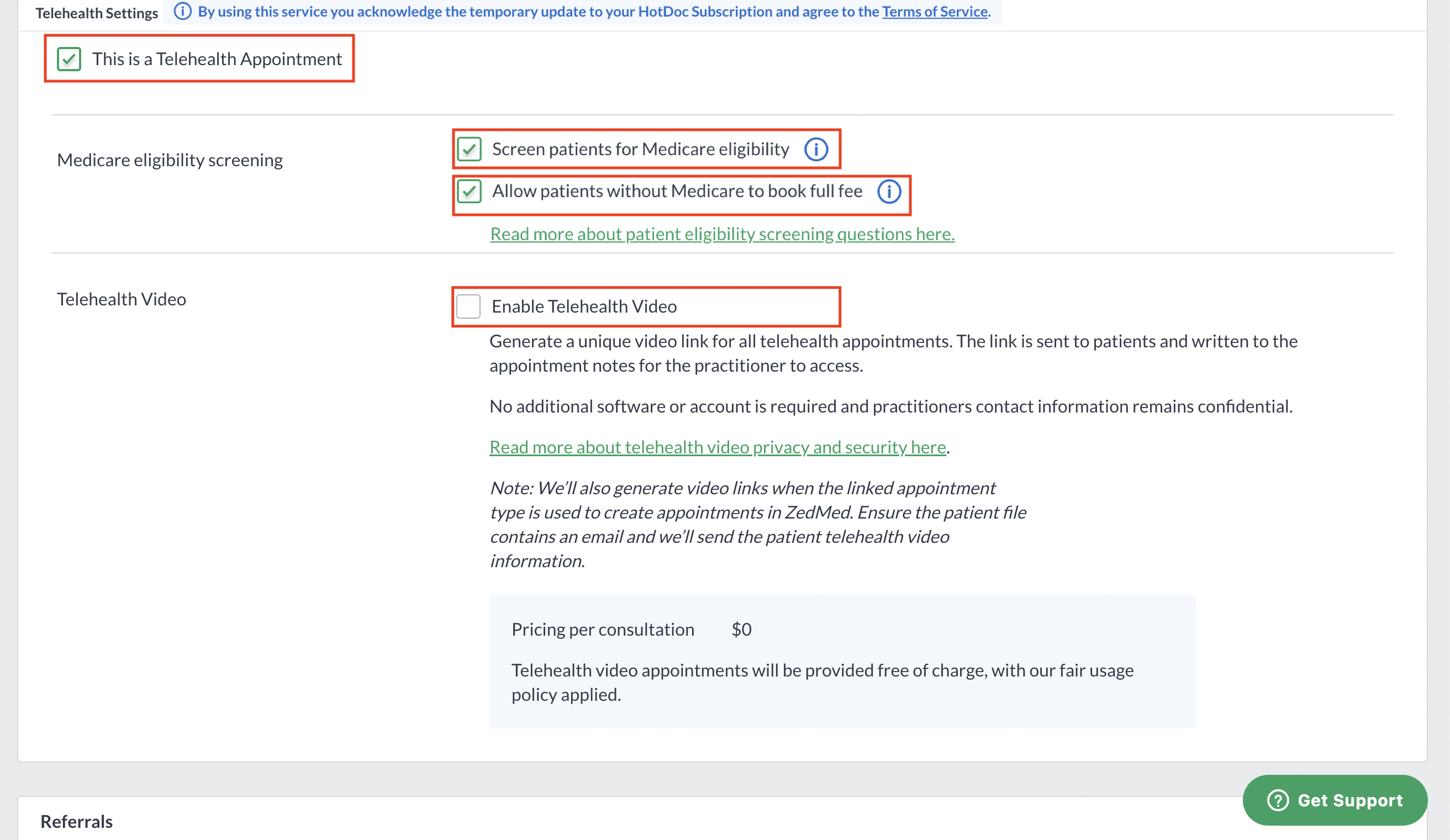Uncheck This is a Telehealth Appointment checkbox
Screen dimensions: 1450x840
69,59
